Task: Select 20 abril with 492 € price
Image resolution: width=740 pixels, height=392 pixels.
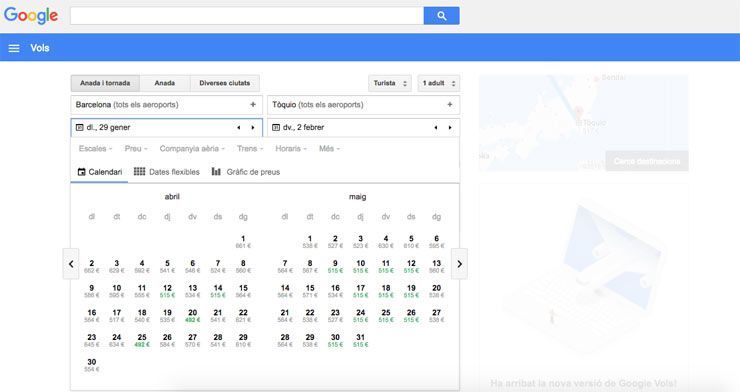Action: coord(193,316)
